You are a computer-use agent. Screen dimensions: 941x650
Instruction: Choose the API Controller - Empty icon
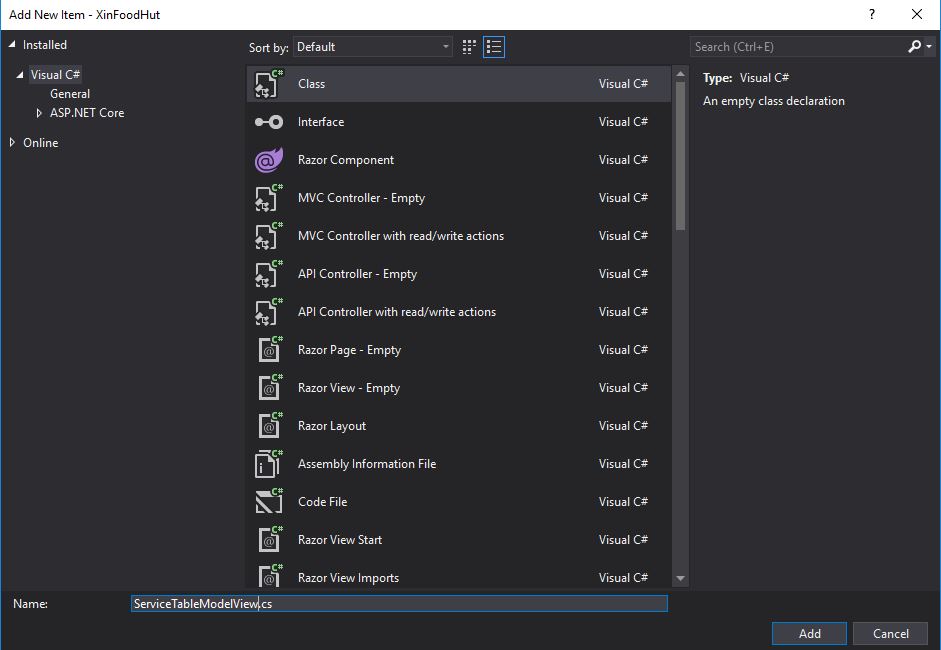coord(268,274)
